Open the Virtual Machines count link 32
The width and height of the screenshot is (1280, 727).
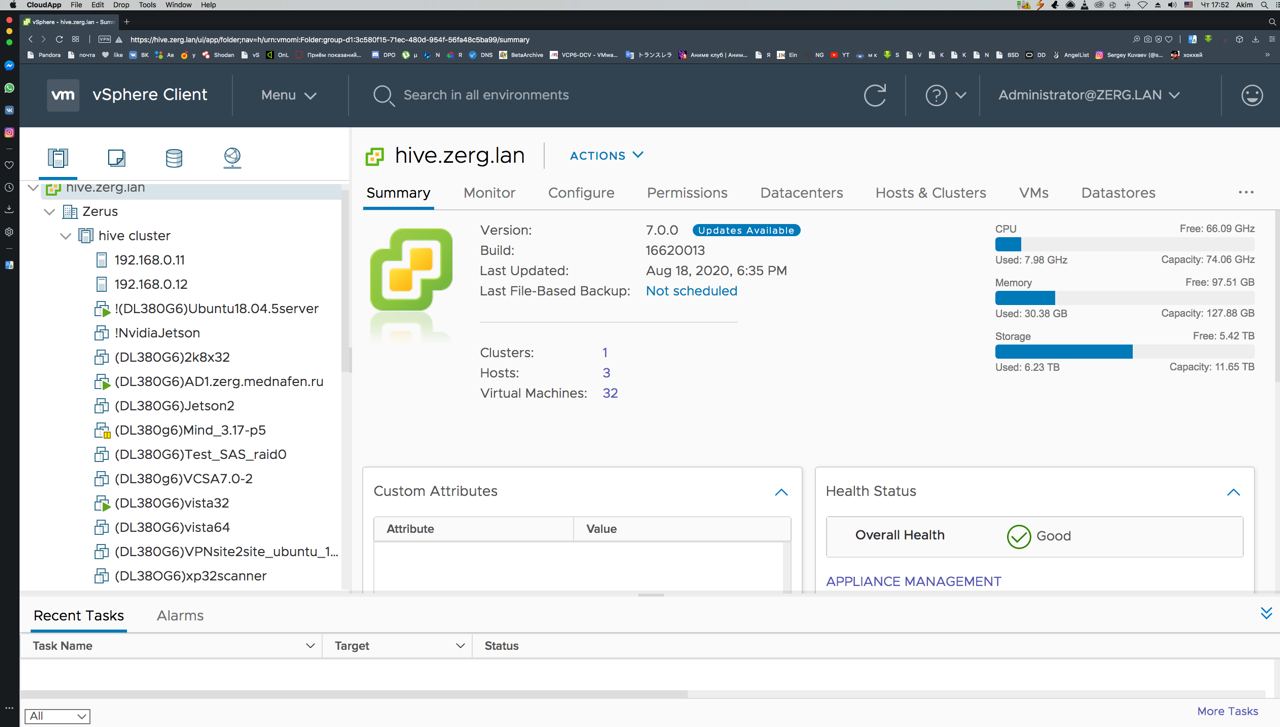pyautogui.click(x=610, y=393)
